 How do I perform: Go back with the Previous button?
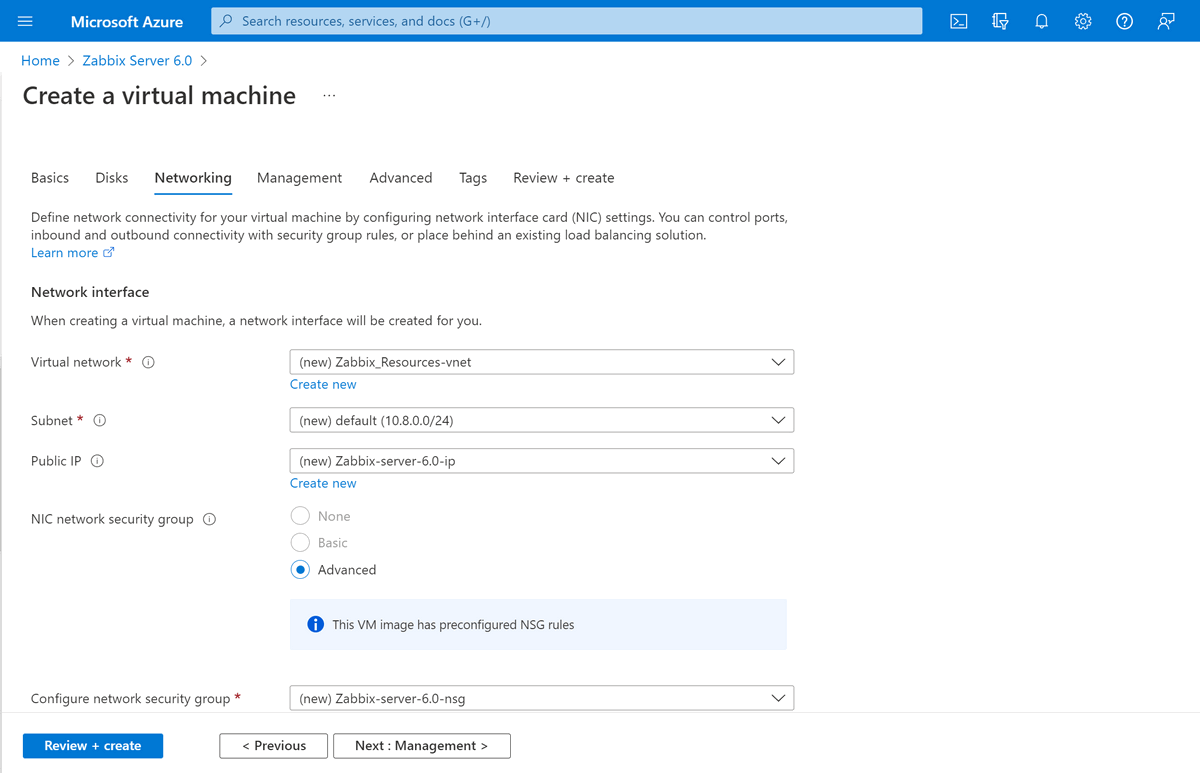click(274, 746)
